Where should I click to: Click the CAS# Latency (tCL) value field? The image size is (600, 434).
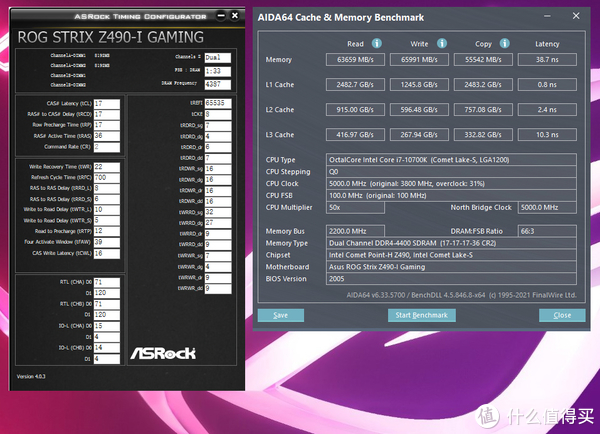pyautogui.click(x=107, y=104)
